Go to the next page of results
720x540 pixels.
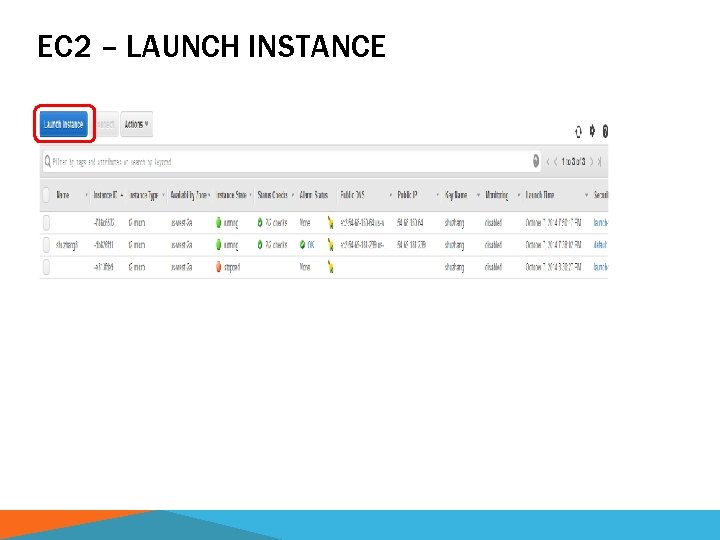[591, 162]
